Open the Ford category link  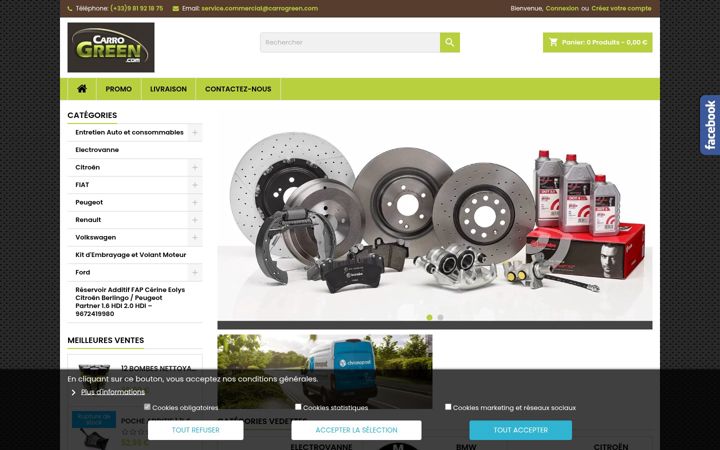pos(83,272)
